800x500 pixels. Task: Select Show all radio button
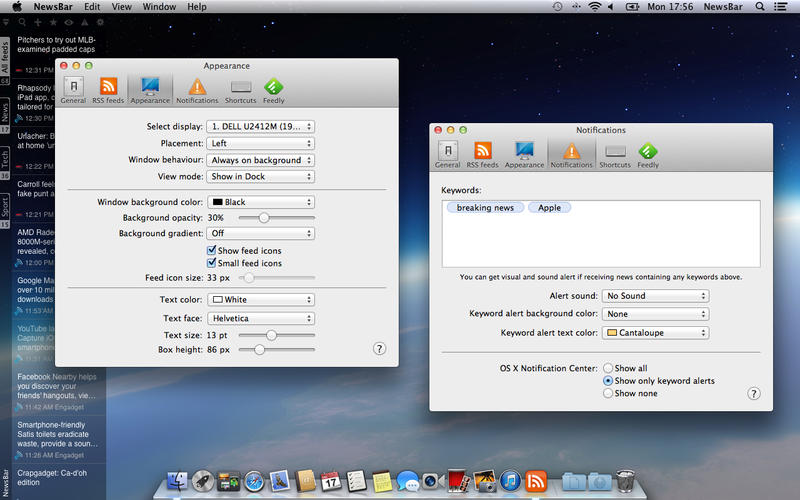click(x=608, y=368)
